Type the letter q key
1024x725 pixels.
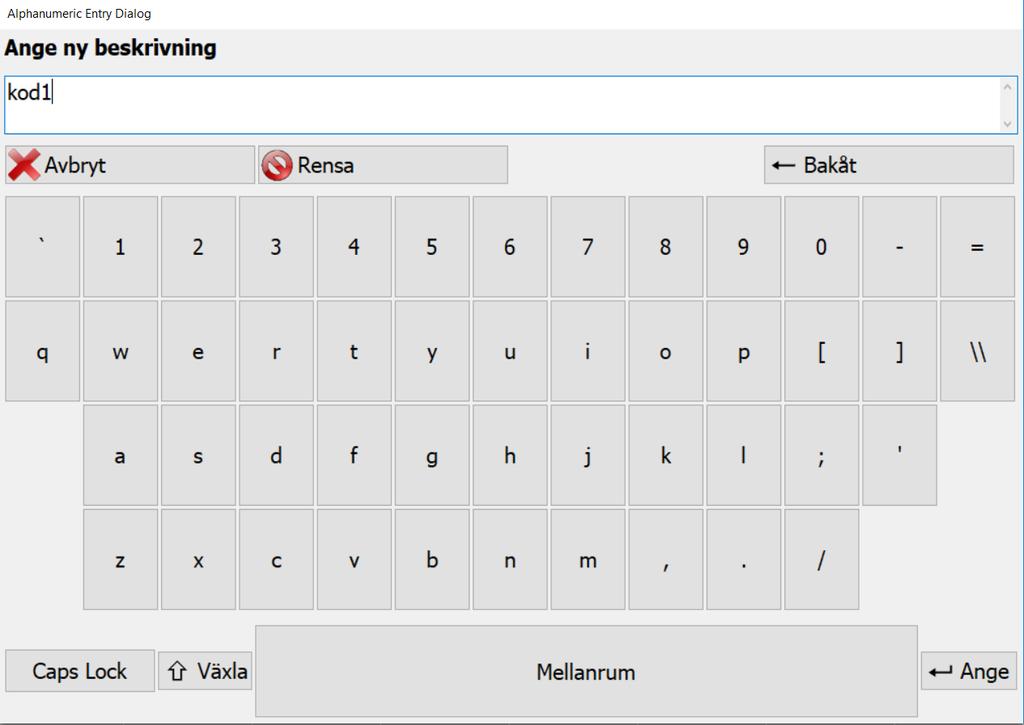click(42, 352)
